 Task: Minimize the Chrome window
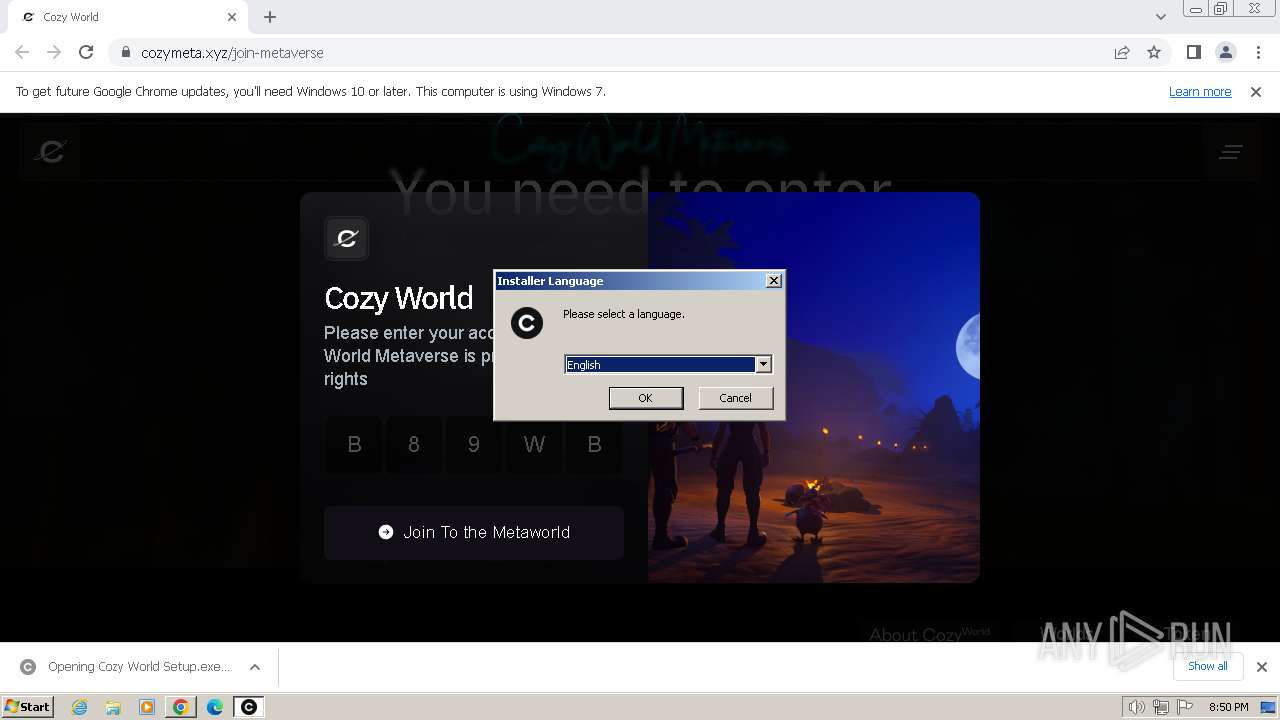click(1195, 9)
